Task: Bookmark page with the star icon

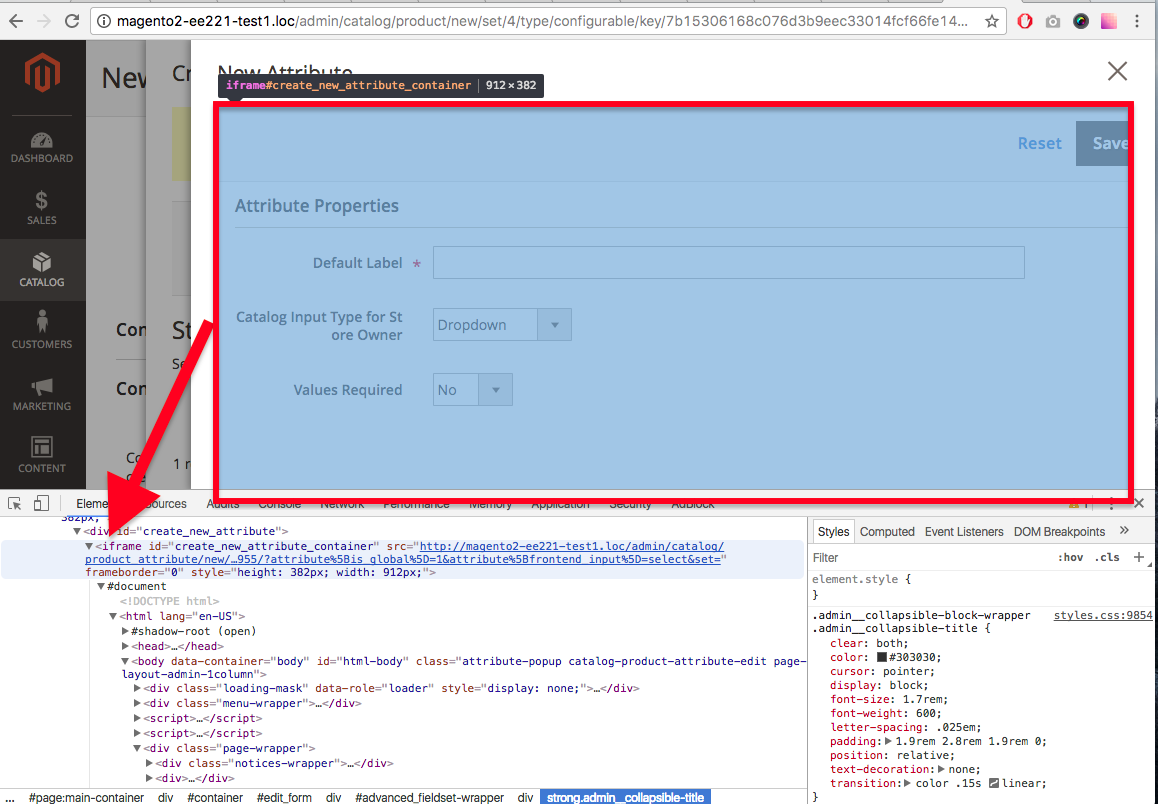Action: [992, 21]
